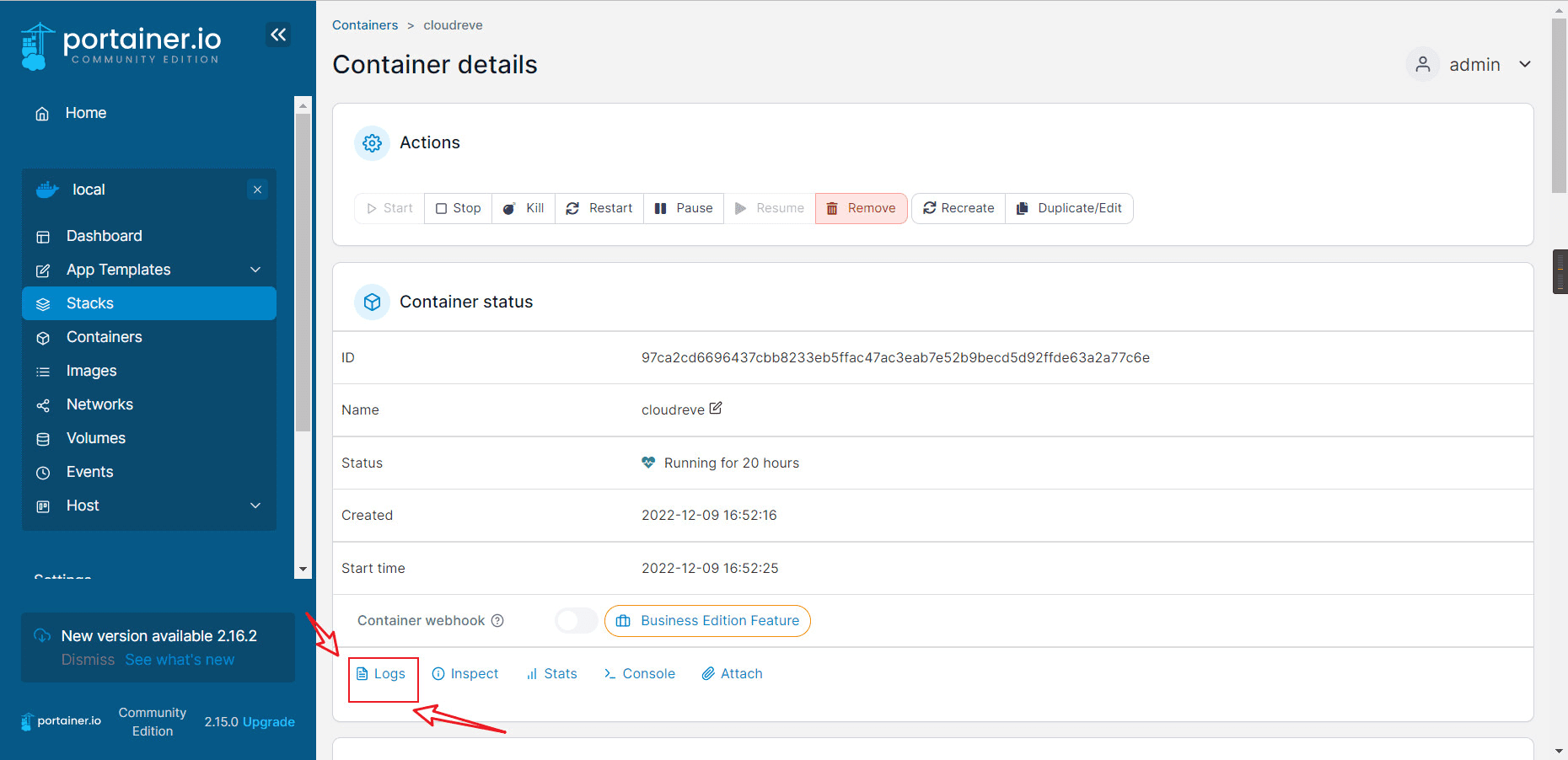
Task: Close the local environment with X
Action: tap(258, 190)
